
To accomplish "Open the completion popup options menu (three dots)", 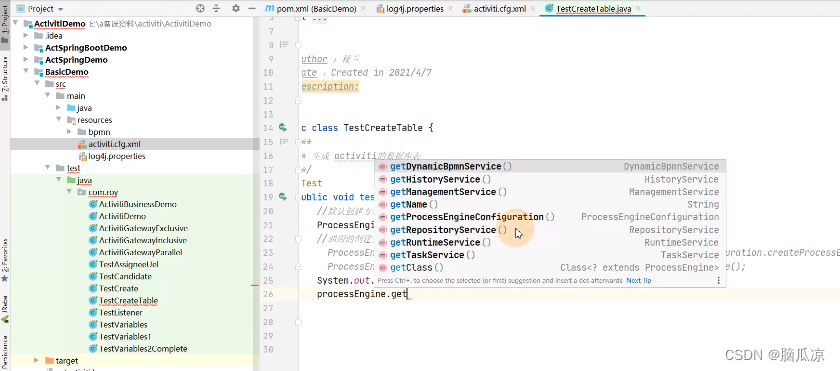I will (x=718, y=281).
